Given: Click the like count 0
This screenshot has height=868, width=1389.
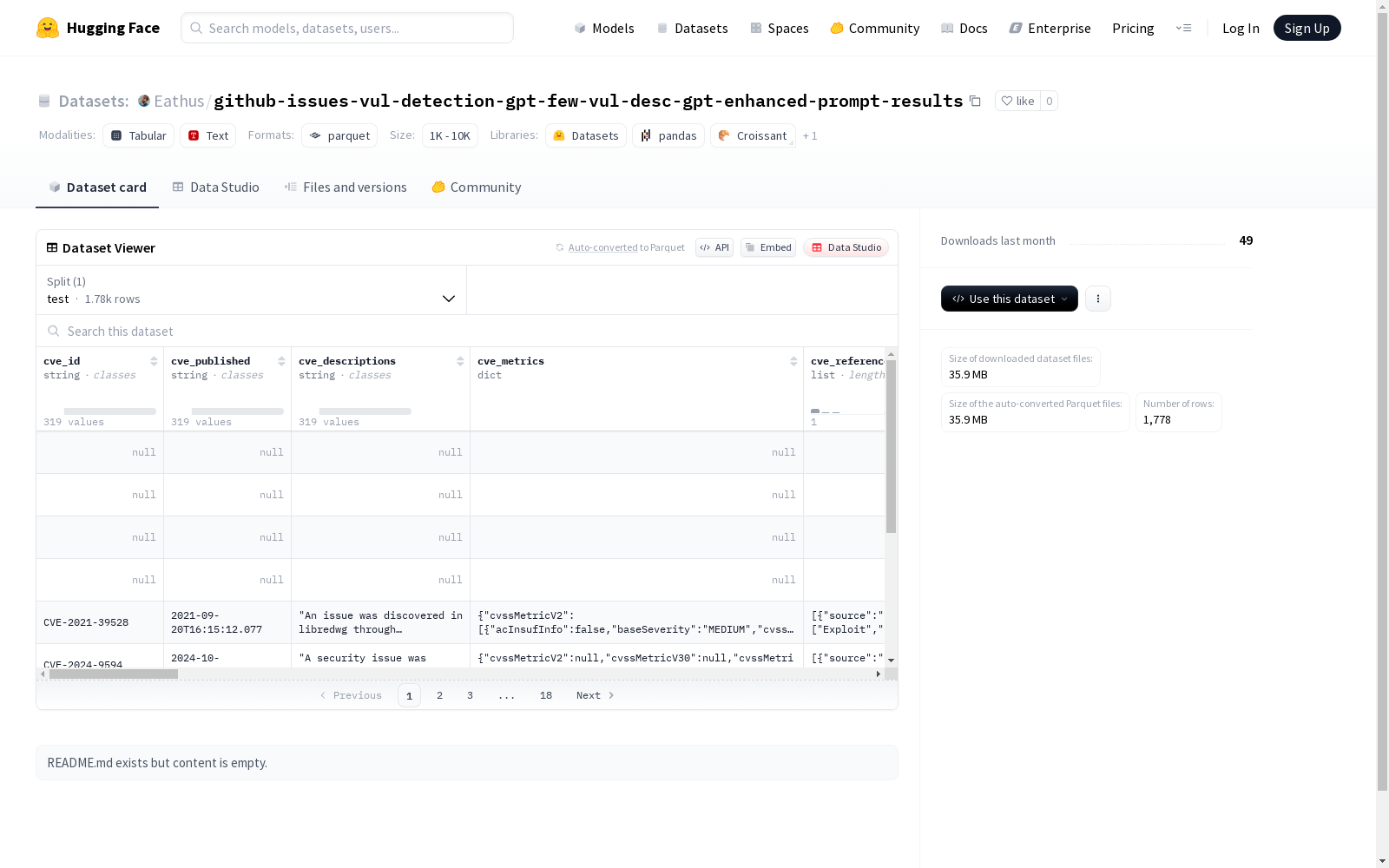Looking at the screenshot, I should coord(1049,101).
